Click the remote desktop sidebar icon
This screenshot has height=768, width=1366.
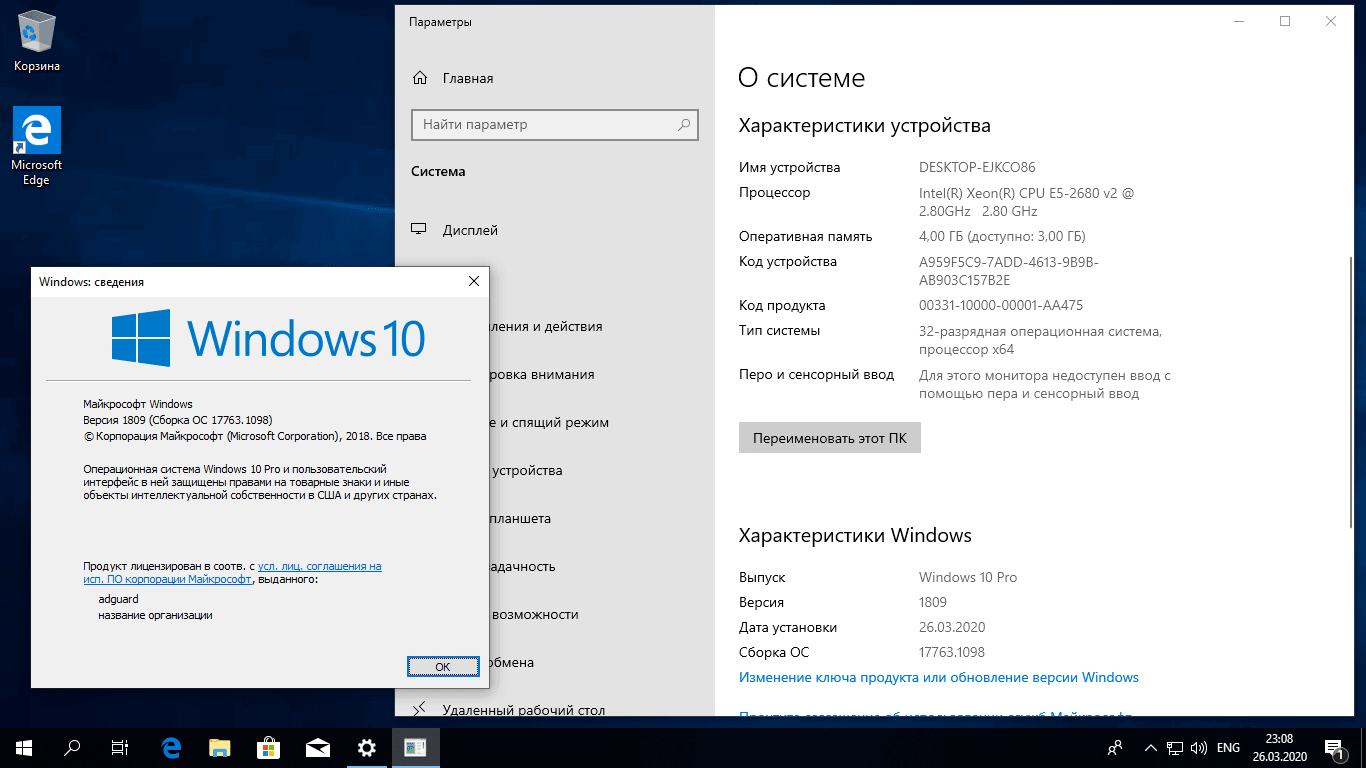(420, 709)
